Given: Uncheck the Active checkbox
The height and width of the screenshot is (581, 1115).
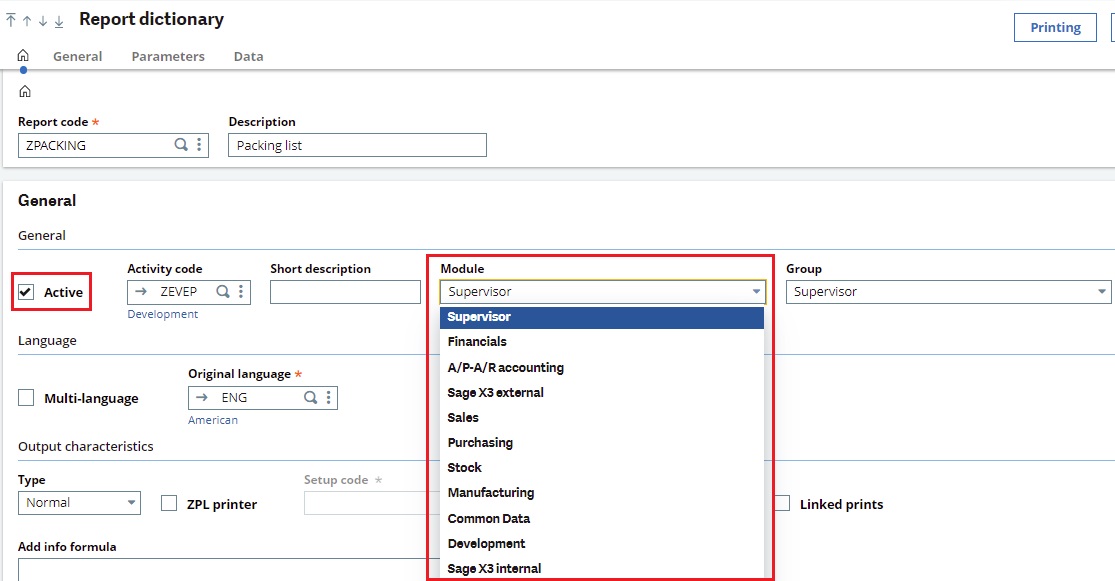Looking at the screenshot, I should click(x=25, y=291).
